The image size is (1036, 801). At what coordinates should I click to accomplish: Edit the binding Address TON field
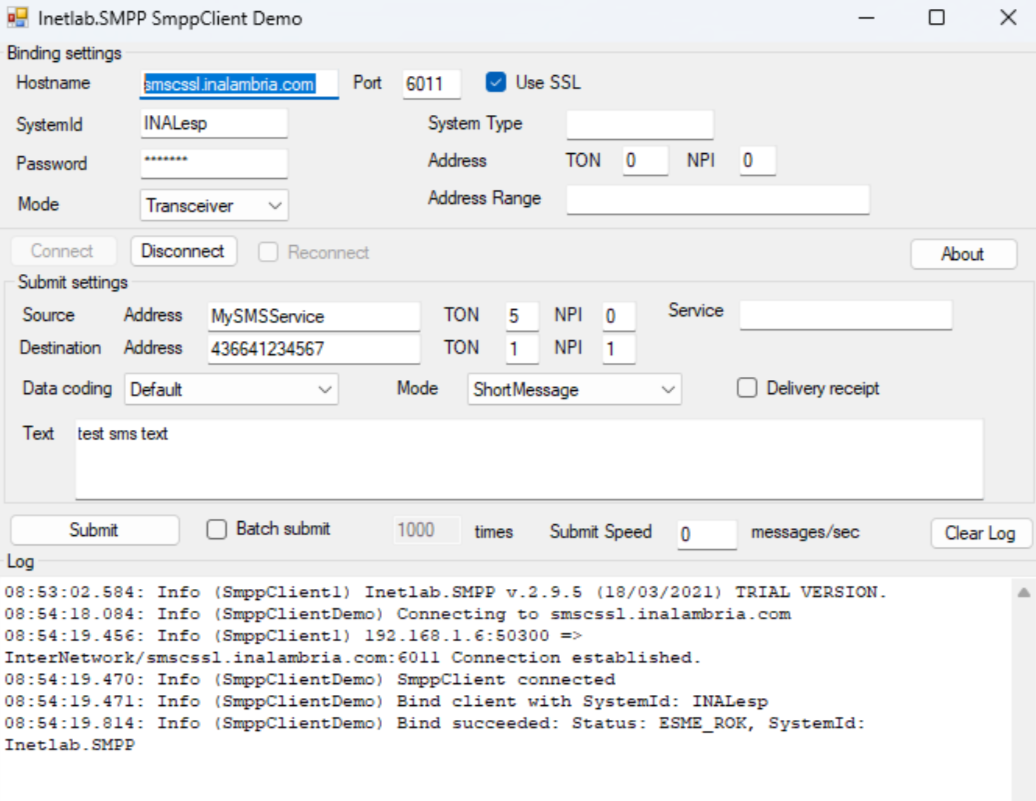(x=645, y=161)
